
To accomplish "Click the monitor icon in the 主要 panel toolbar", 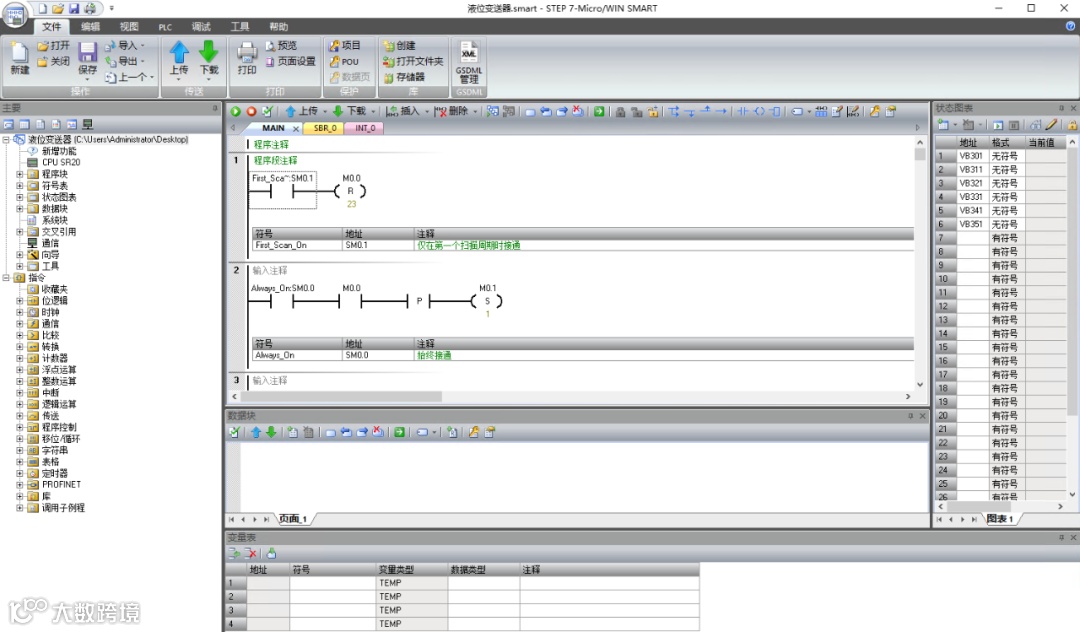I will (x=87, y=125).
